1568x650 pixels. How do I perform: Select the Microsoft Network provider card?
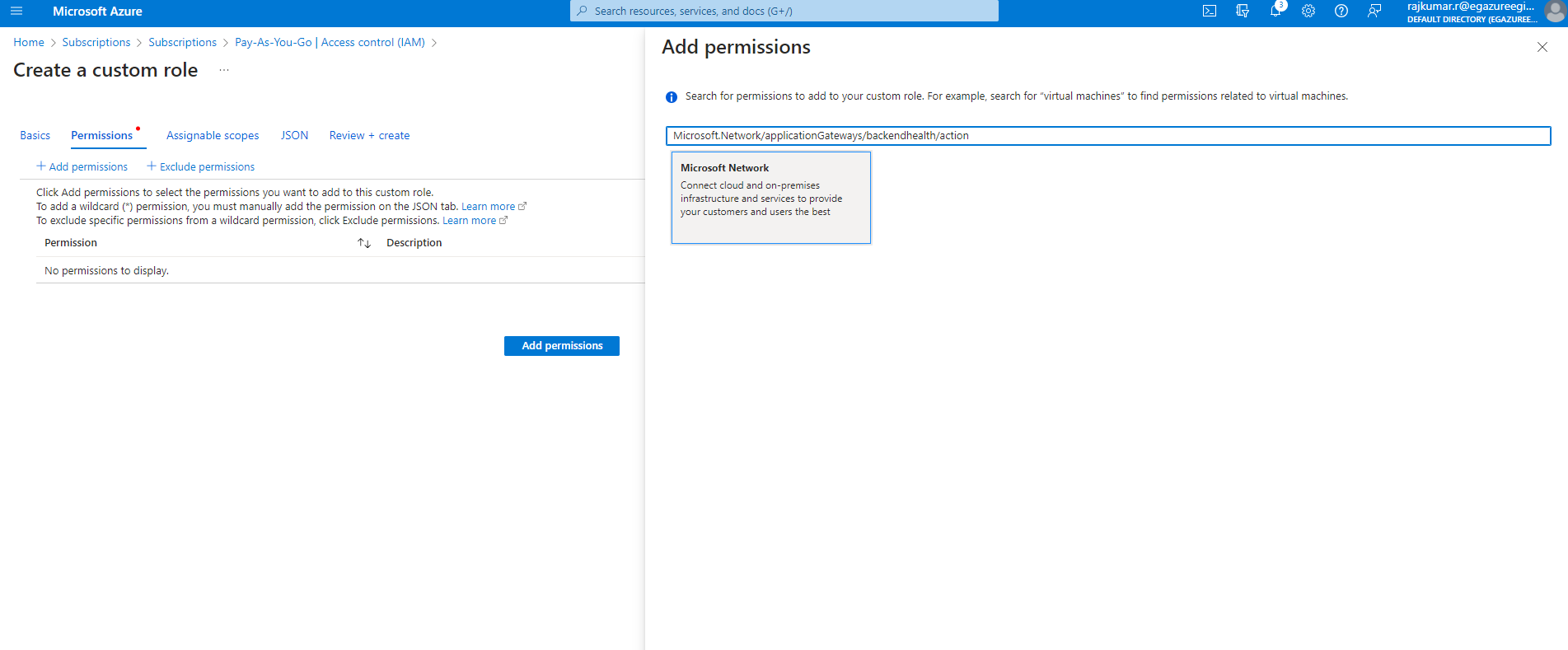tap(771, 198)
